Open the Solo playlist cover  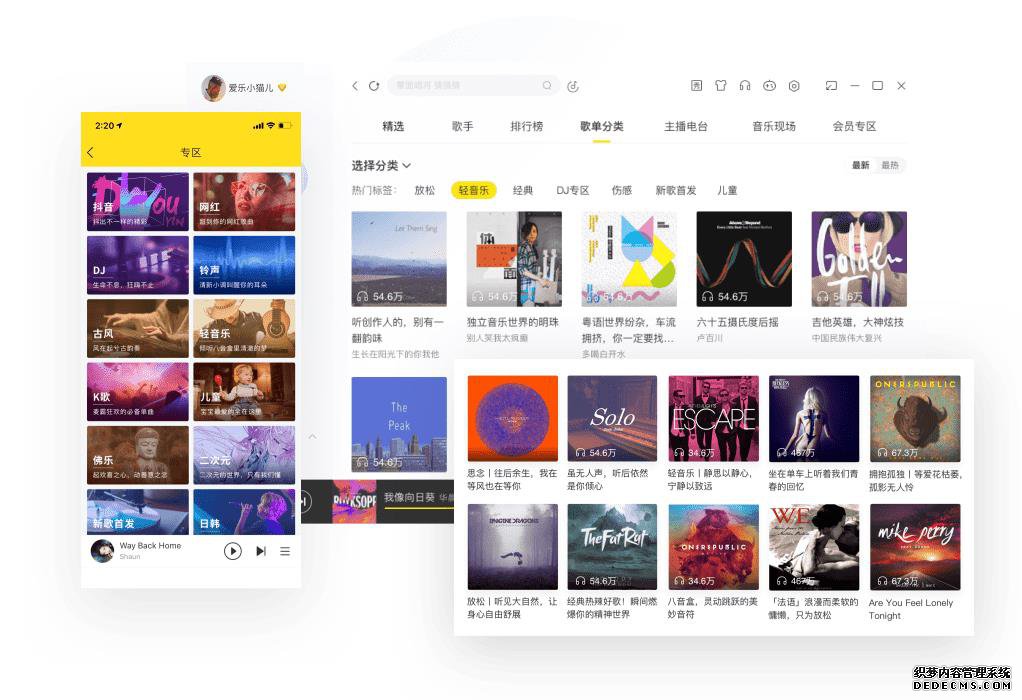(612, 418)
